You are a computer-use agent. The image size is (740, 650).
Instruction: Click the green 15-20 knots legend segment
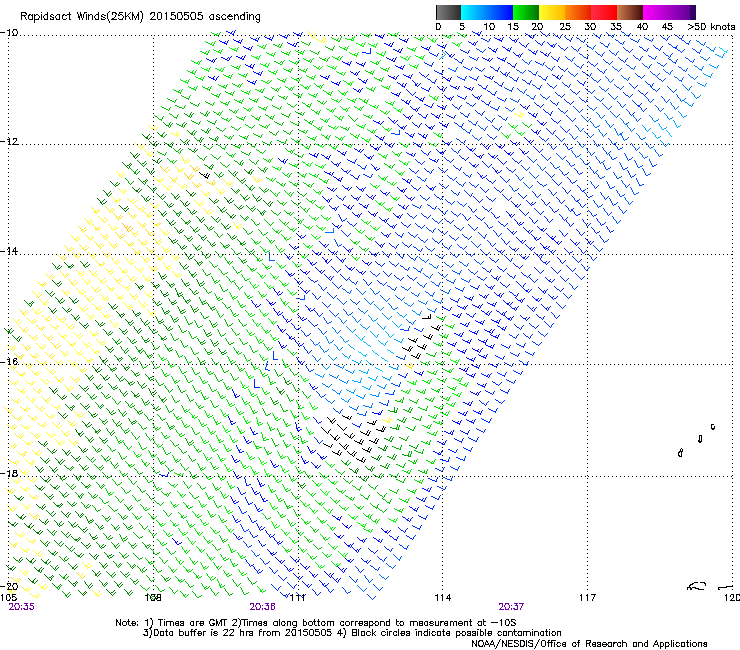point(526,12)
